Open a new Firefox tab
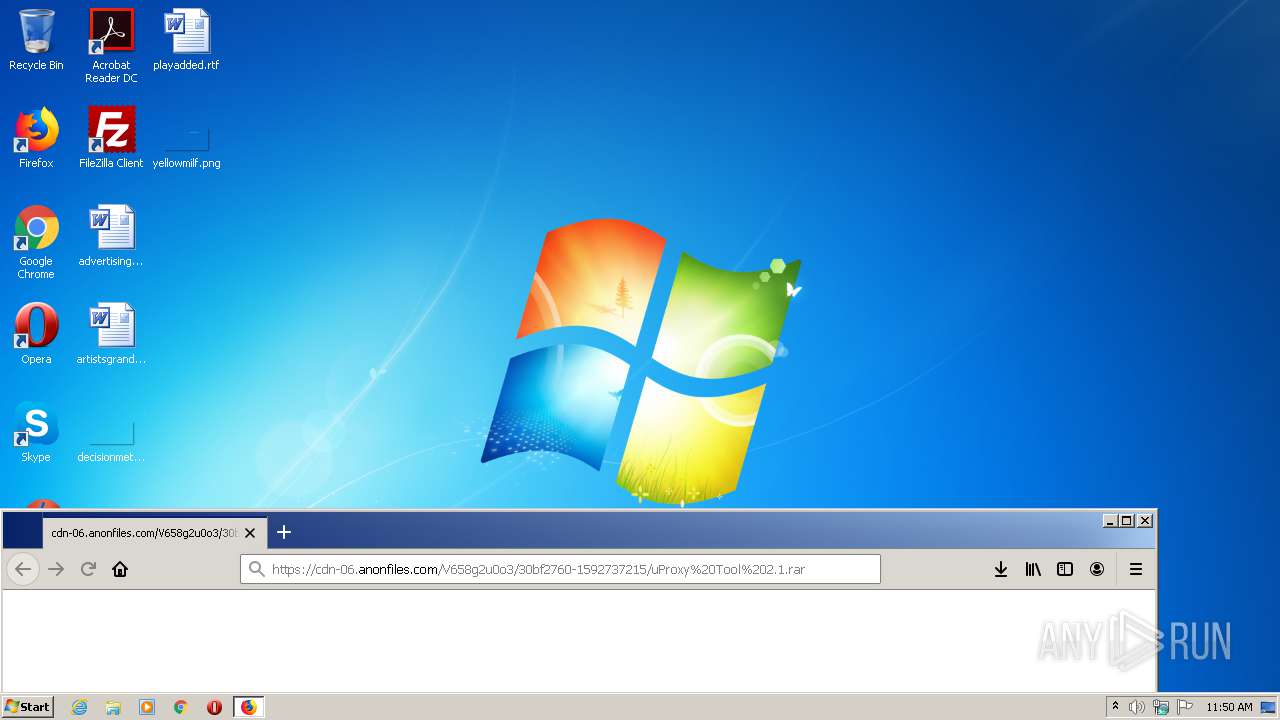 (284, 532)
